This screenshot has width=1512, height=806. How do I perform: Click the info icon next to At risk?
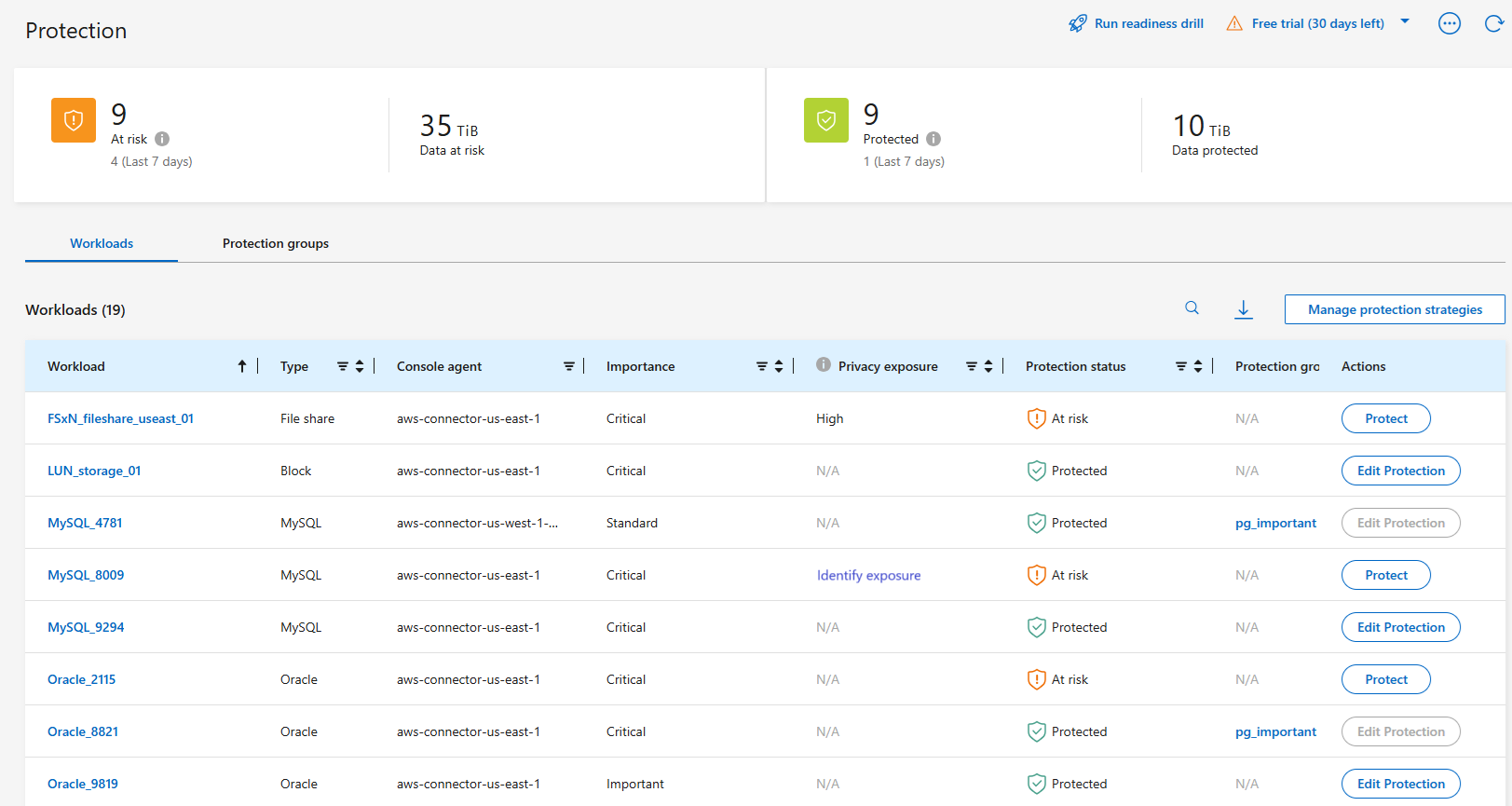162,139
